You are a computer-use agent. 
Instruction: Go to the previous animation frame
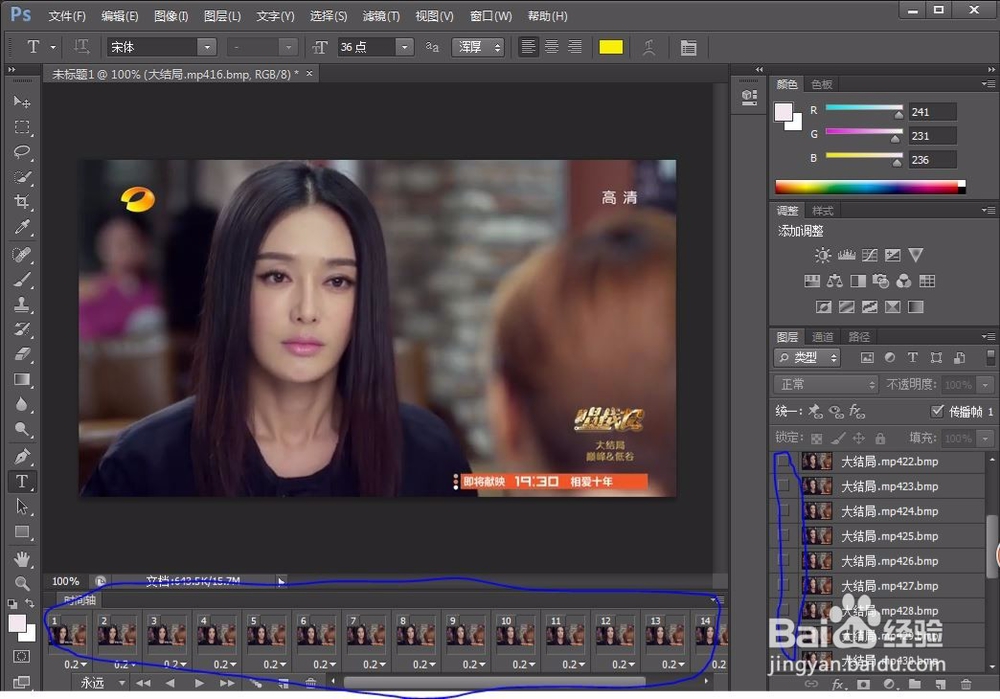pyautogui.click(x=170, y=683)
